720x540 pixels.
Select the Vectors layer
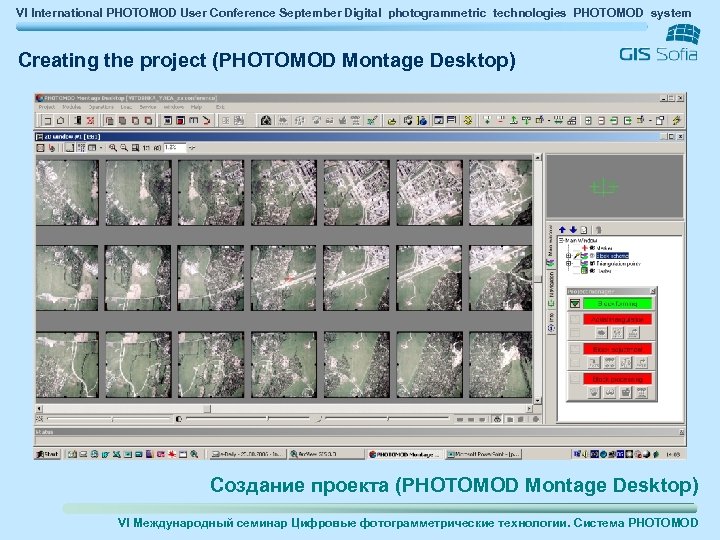click(605, 271)
